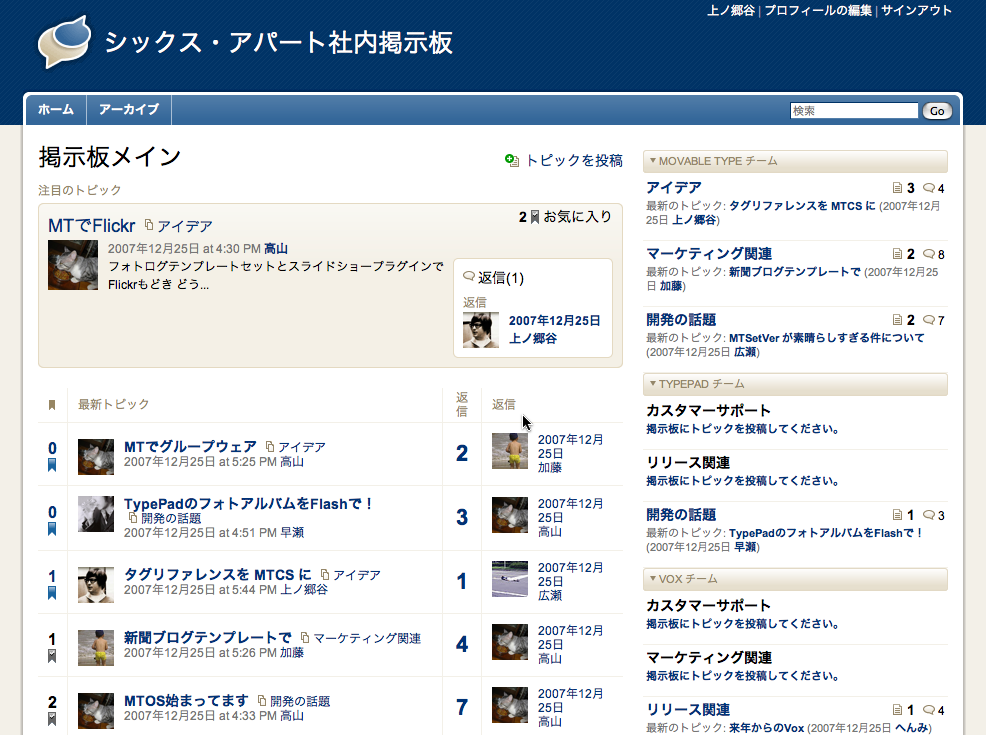
Task: Open topic TypePadのフォトアルバムをFlashで！
Action: point(248,504)
